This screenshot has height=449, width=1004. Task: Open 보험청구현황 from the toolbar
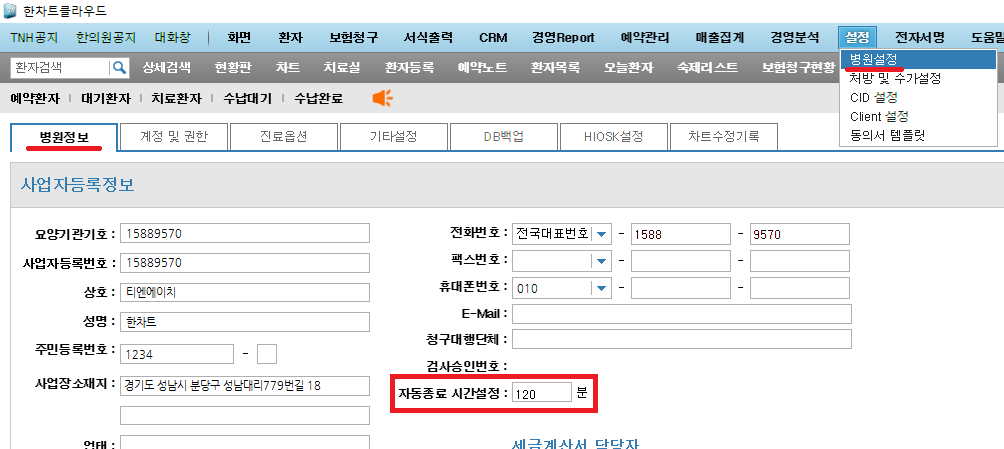[x=797, y=68]
